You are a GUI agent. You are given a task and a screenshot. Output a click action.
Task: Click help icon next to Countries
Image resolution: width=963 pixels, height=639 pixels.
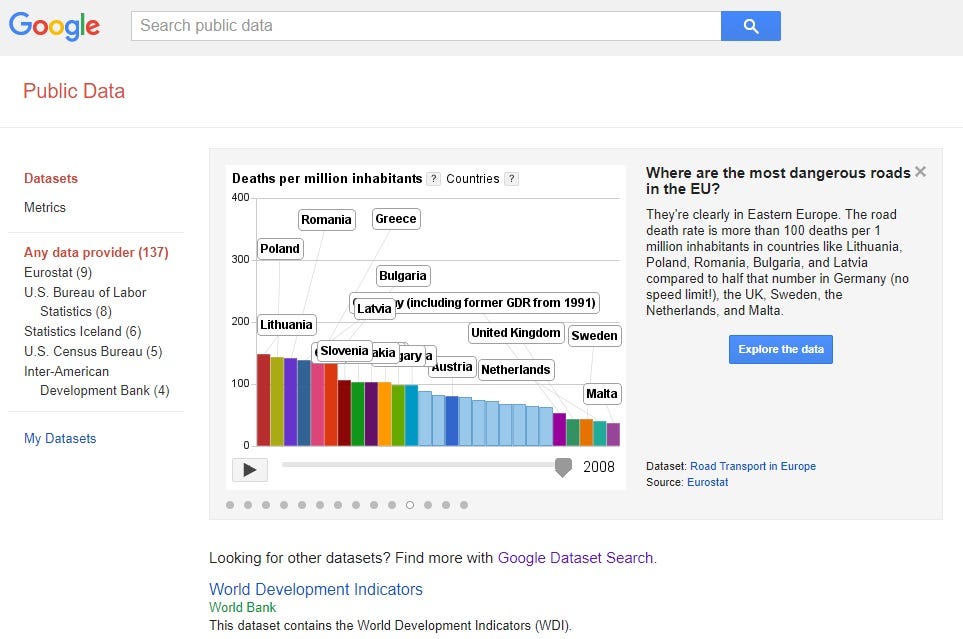(511, 179)
